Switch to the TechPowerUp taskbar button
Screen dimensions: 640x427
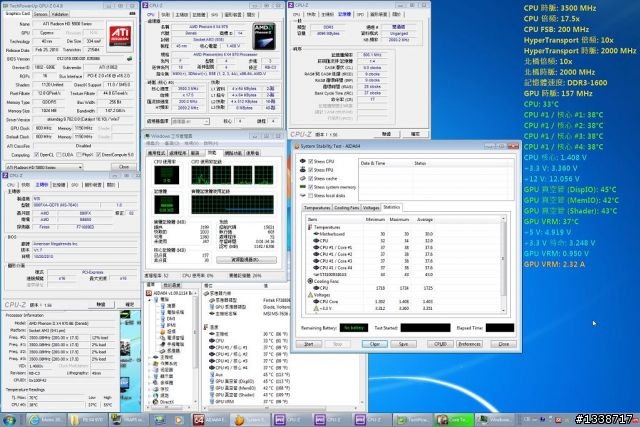414,420
